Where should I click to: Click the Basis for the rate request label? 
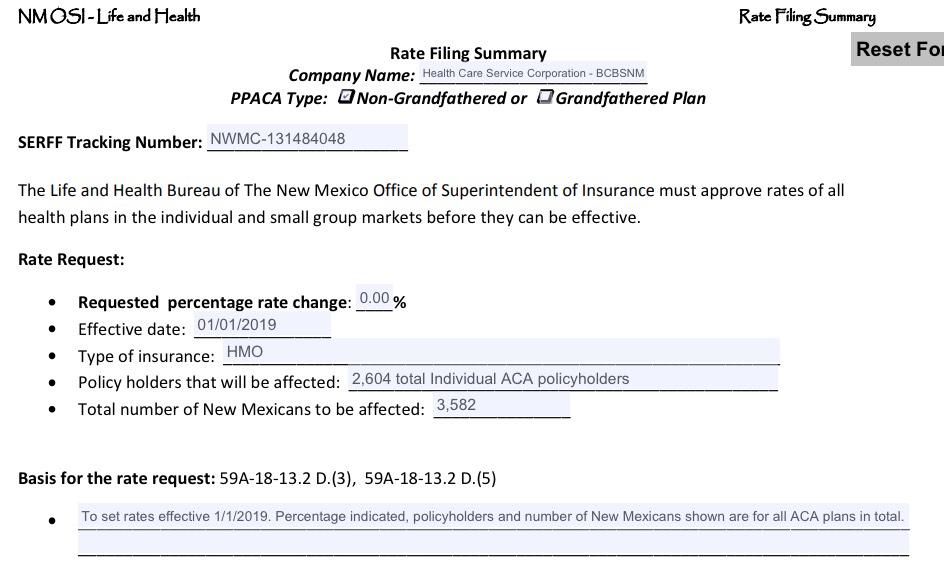[116, 478]
